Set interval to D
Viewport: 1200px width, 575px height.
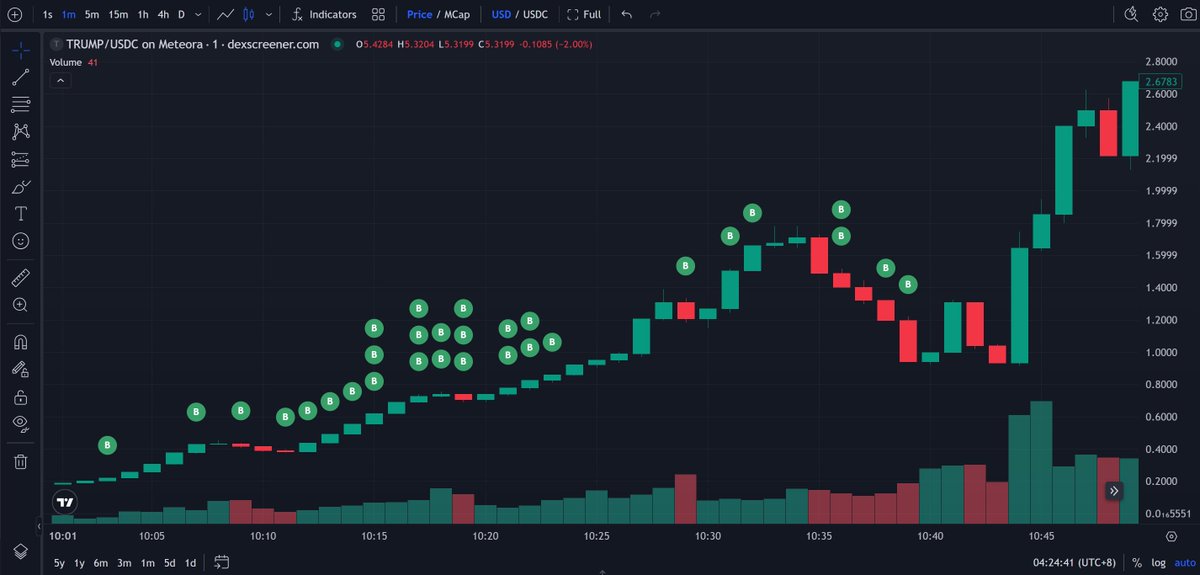[181, 15]
